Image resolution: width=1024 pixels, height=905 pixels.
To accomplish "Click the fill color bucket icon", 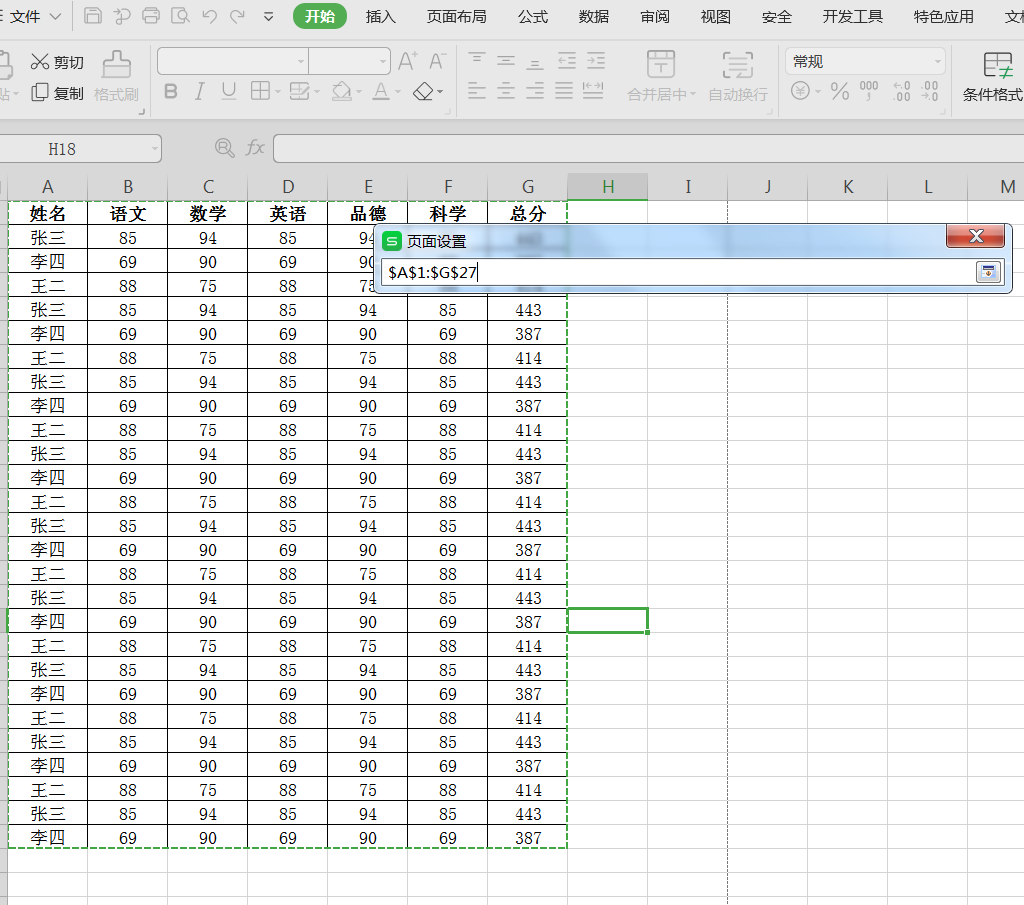I will coord(342,91).
